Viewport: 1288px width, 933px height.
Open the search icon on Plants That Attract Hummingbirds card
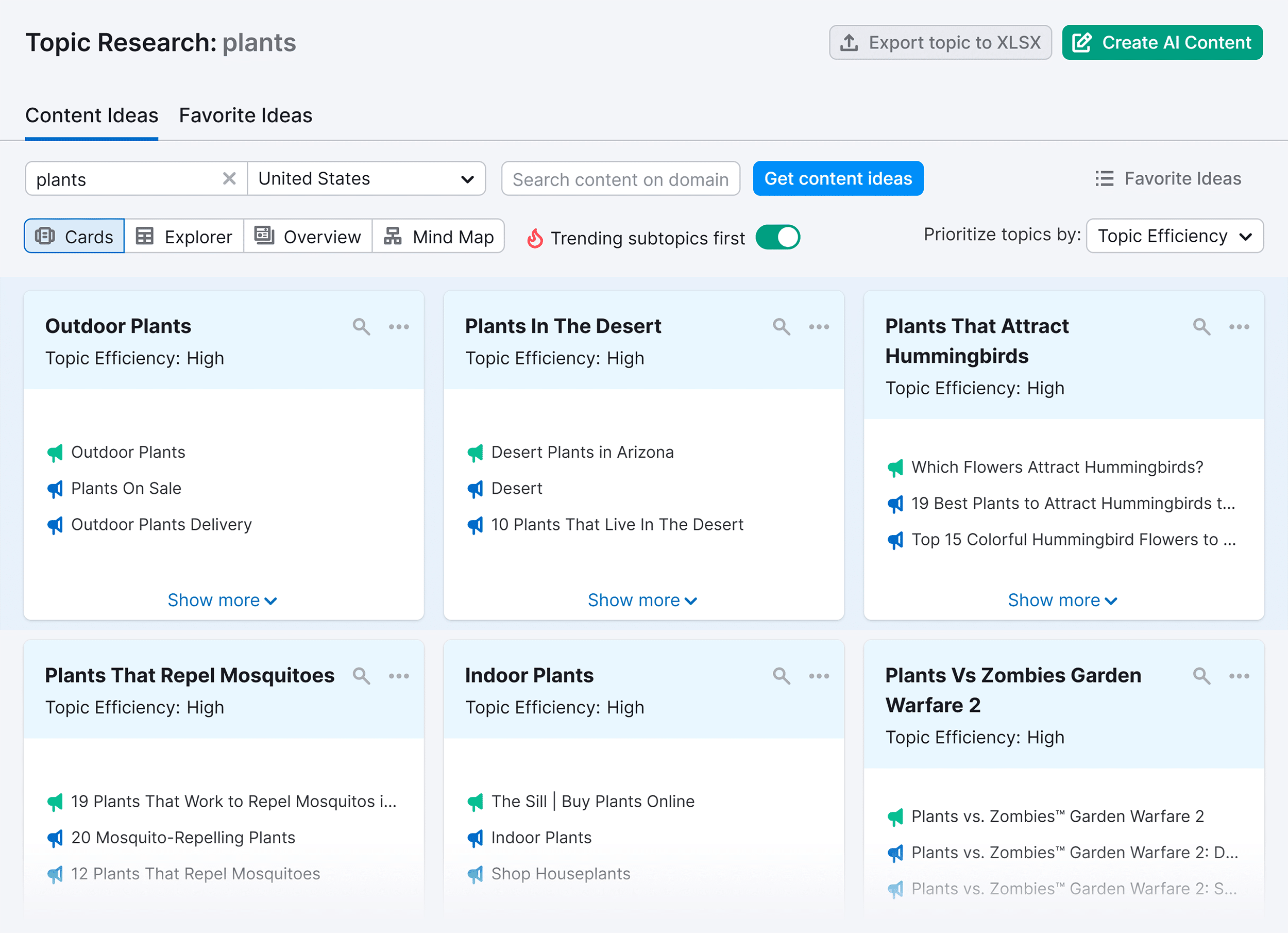pos(1201,327)
